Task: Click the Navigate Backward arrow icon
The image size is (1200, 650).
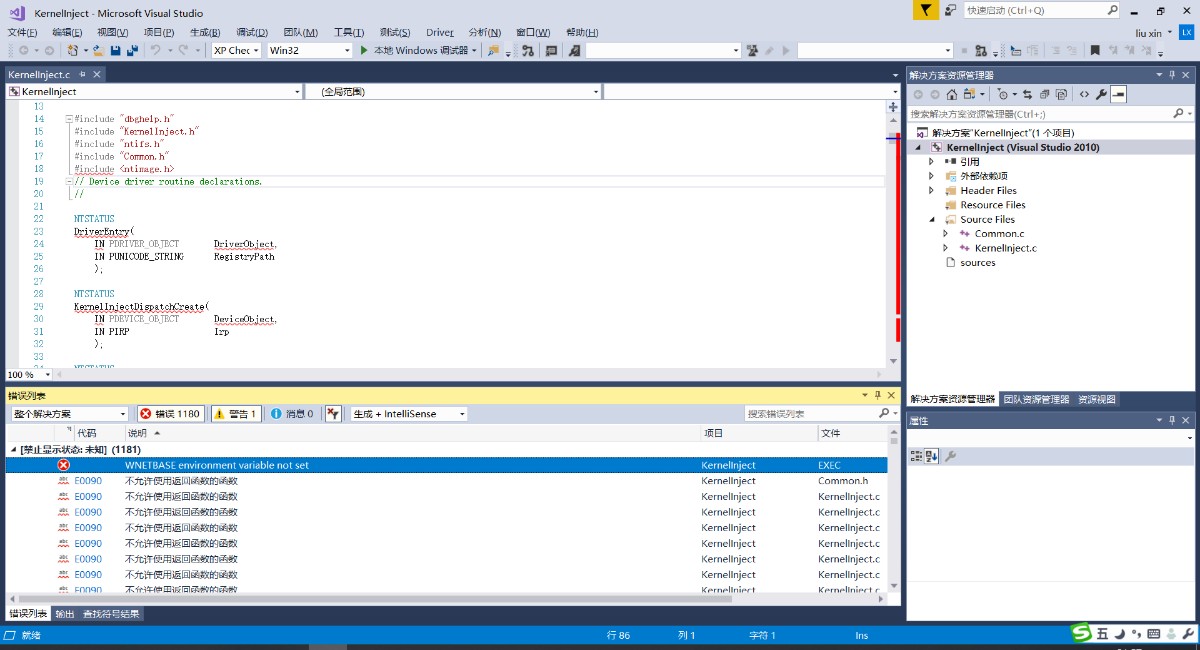Action: pyautogui.click(x=23, y=50)
